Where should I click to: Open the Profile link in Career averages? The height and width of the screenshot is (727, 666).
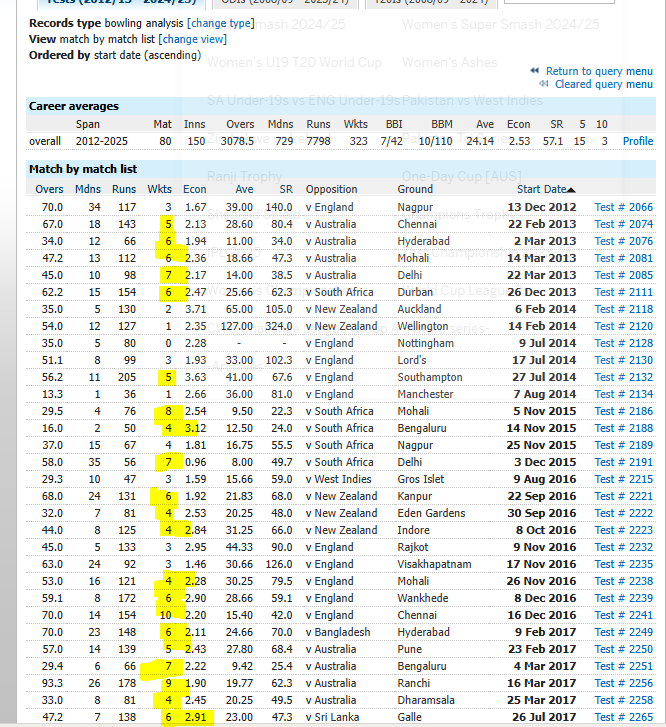pyautogui.click(x=638, y=141)
